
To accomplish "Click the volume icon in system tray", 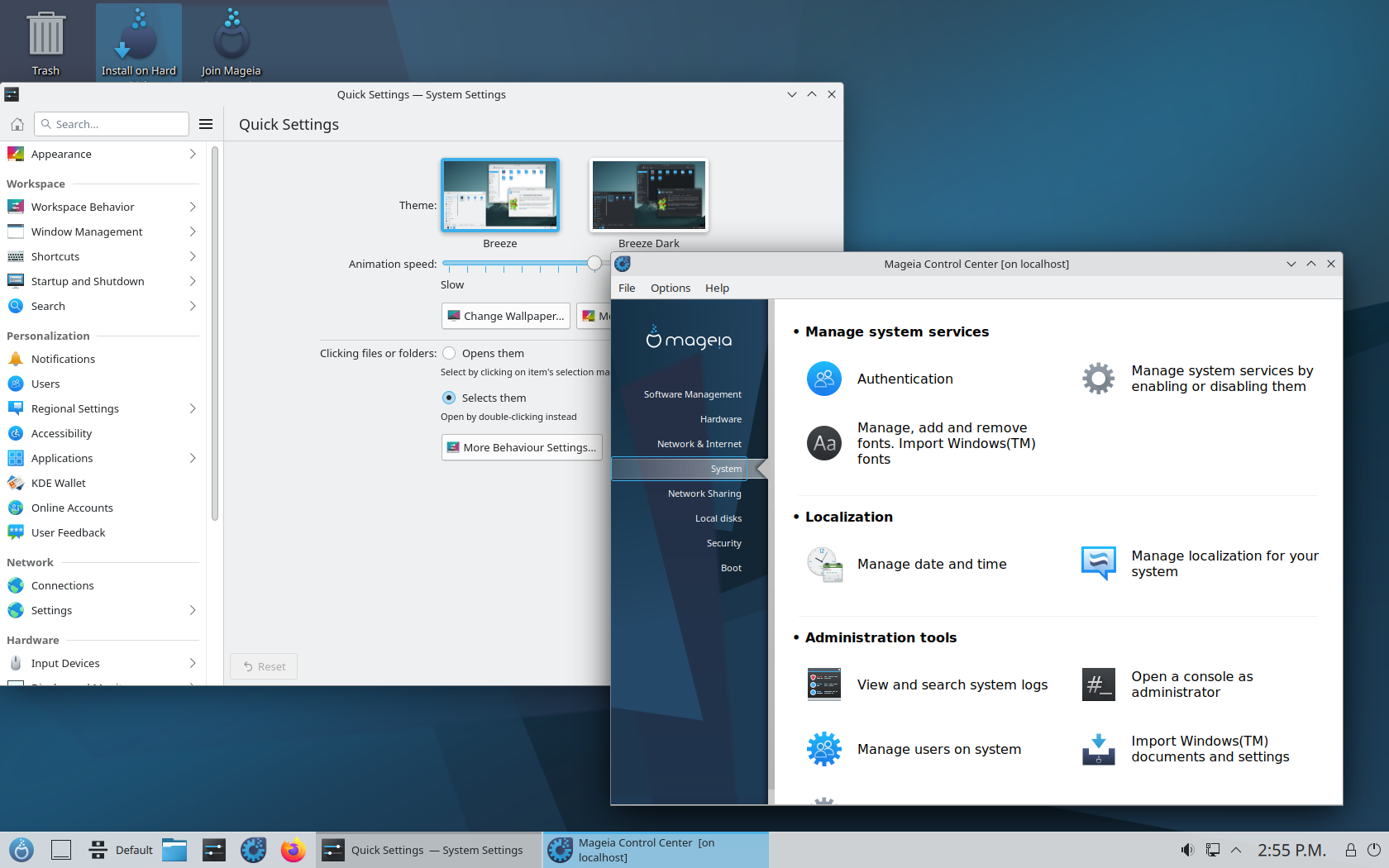I will tap(1187, 850).
